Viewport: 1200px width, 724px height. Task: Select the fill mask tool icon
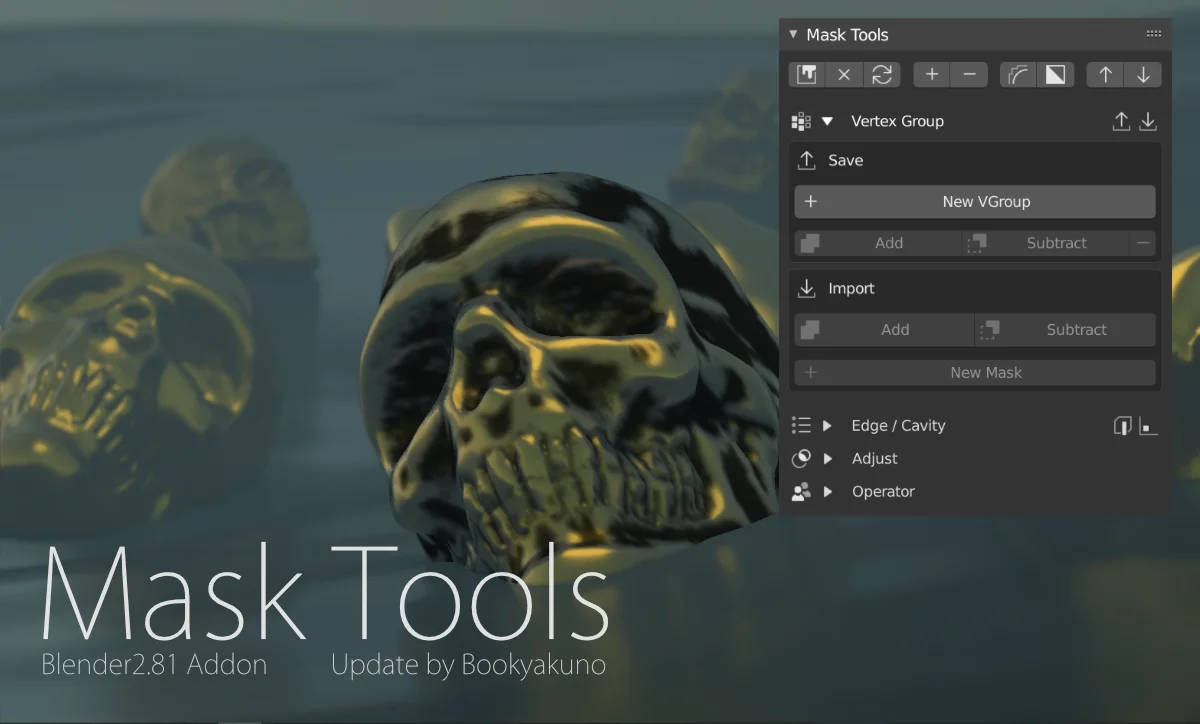(807, 74)
